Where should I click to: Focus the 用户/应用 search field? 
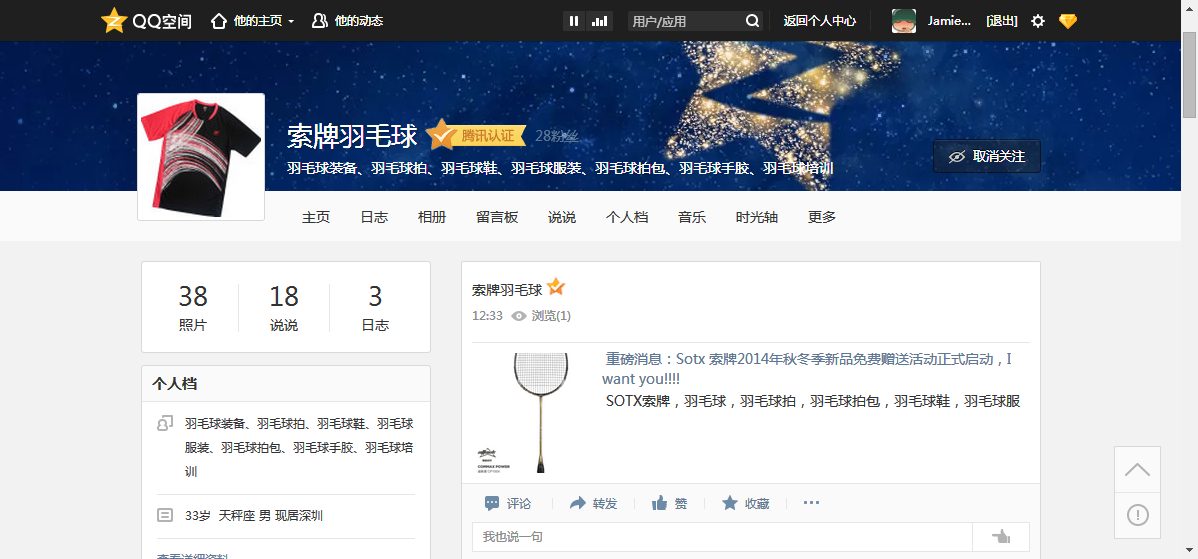coord(685,21)
